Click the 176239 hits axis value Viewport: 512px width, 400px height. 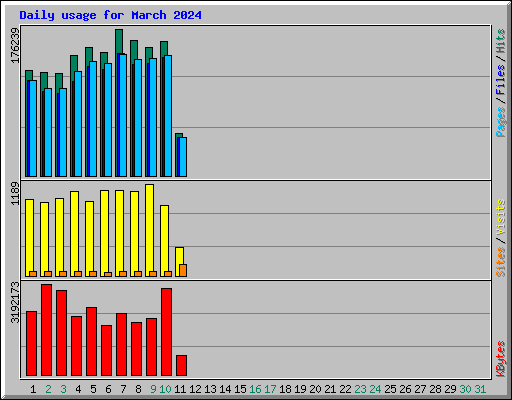click(15, 45)
